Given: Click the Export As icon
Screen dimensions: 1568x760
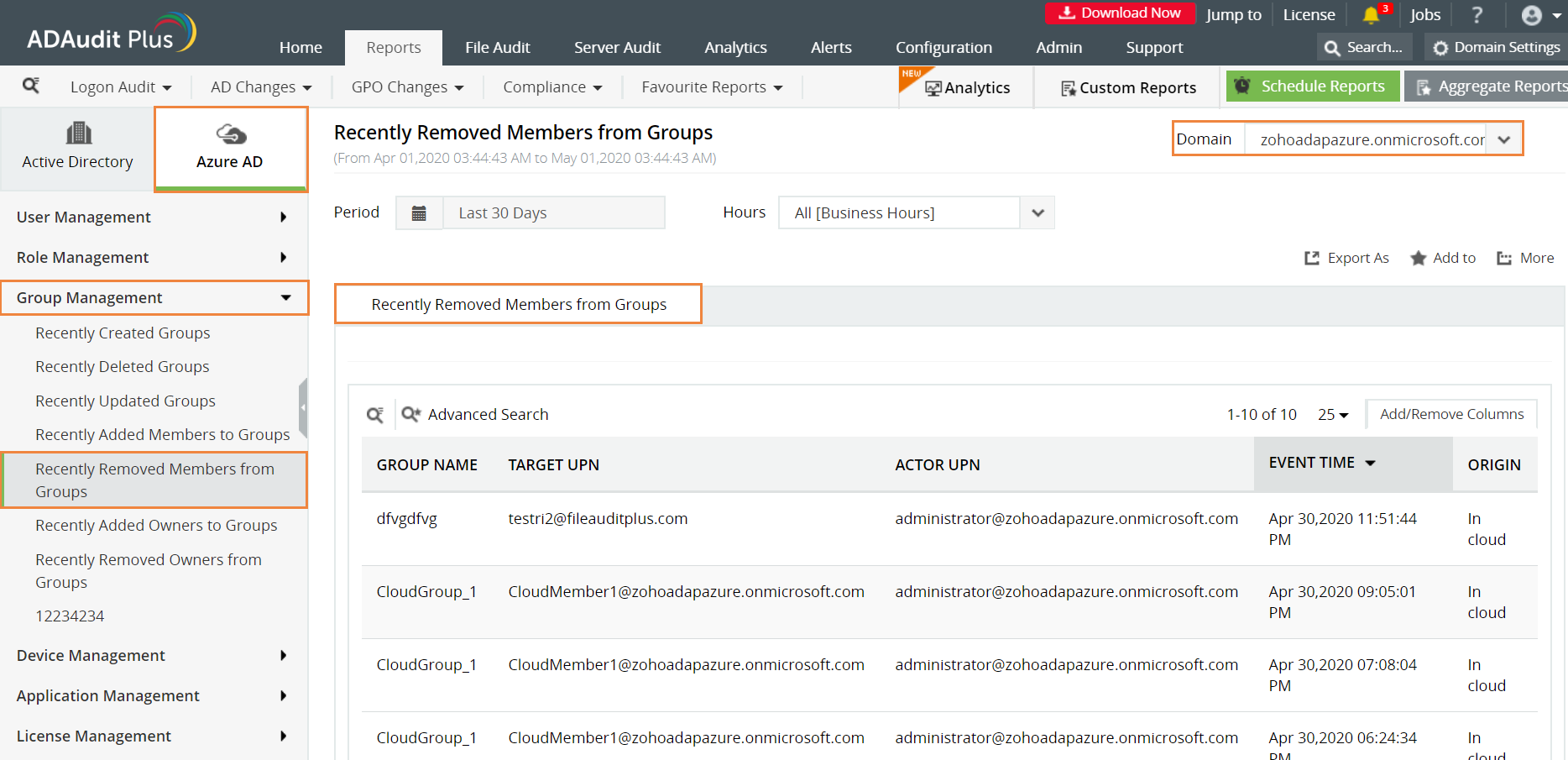Looking at the screenshot, I should point(1312,258).
